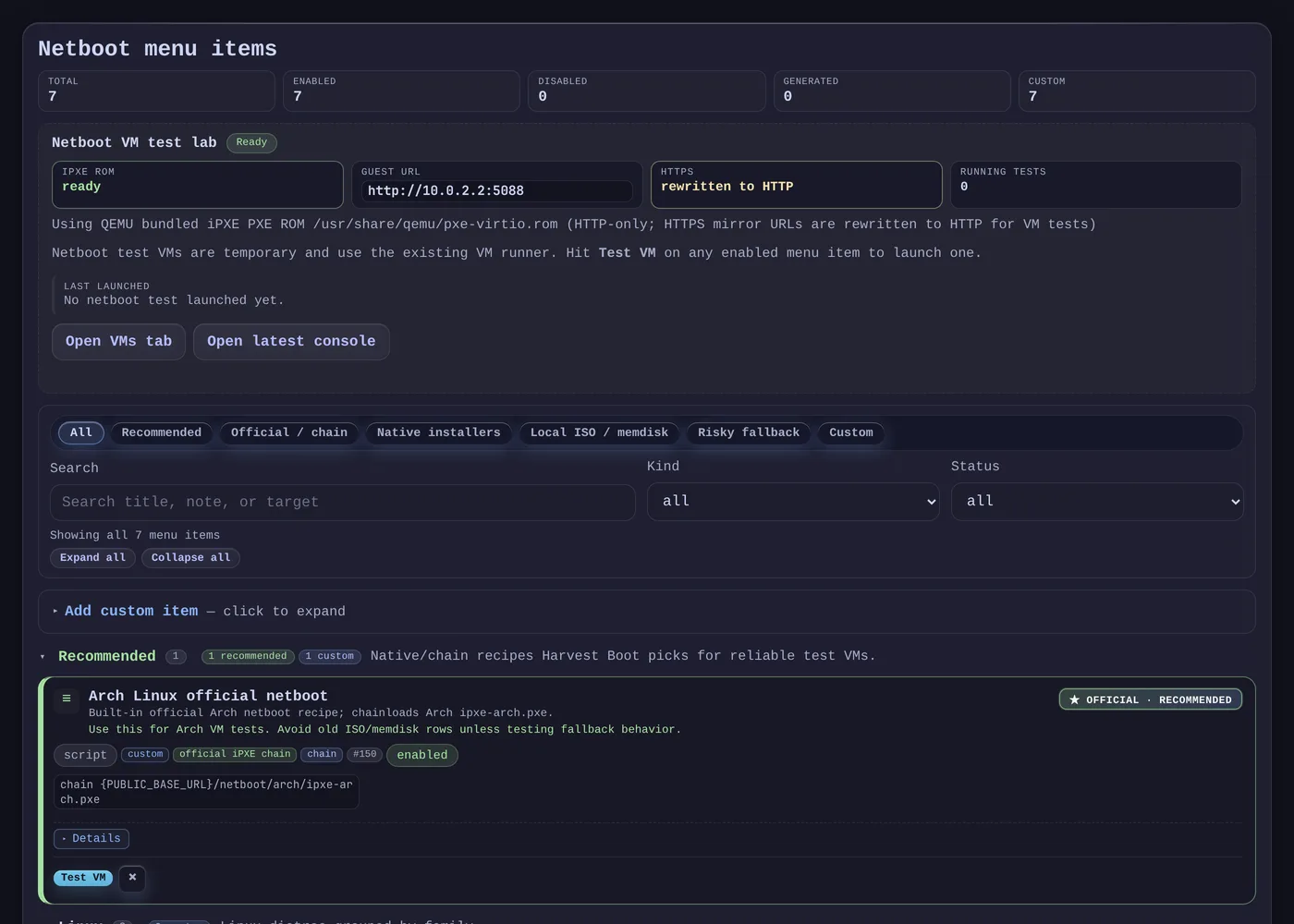Image resolution: width=1294 pixels, height=924 pixels.
Task: Click the script kind tag
Action: tap(85, 755)
